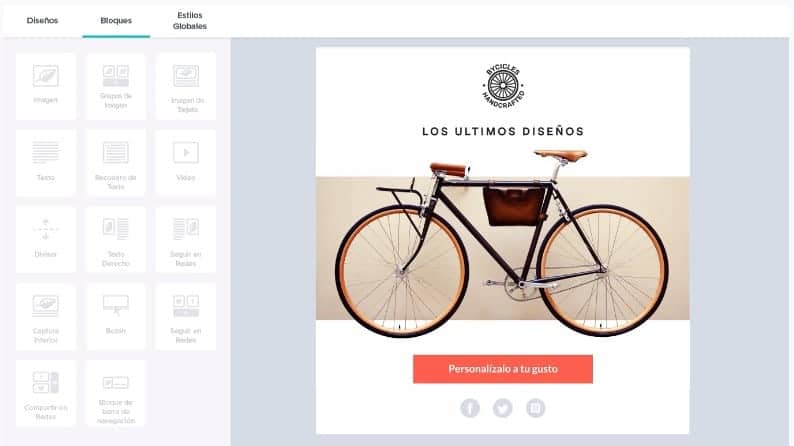Select the bicycle image in the email
This screenshot has height=446, width=794.
503,242
